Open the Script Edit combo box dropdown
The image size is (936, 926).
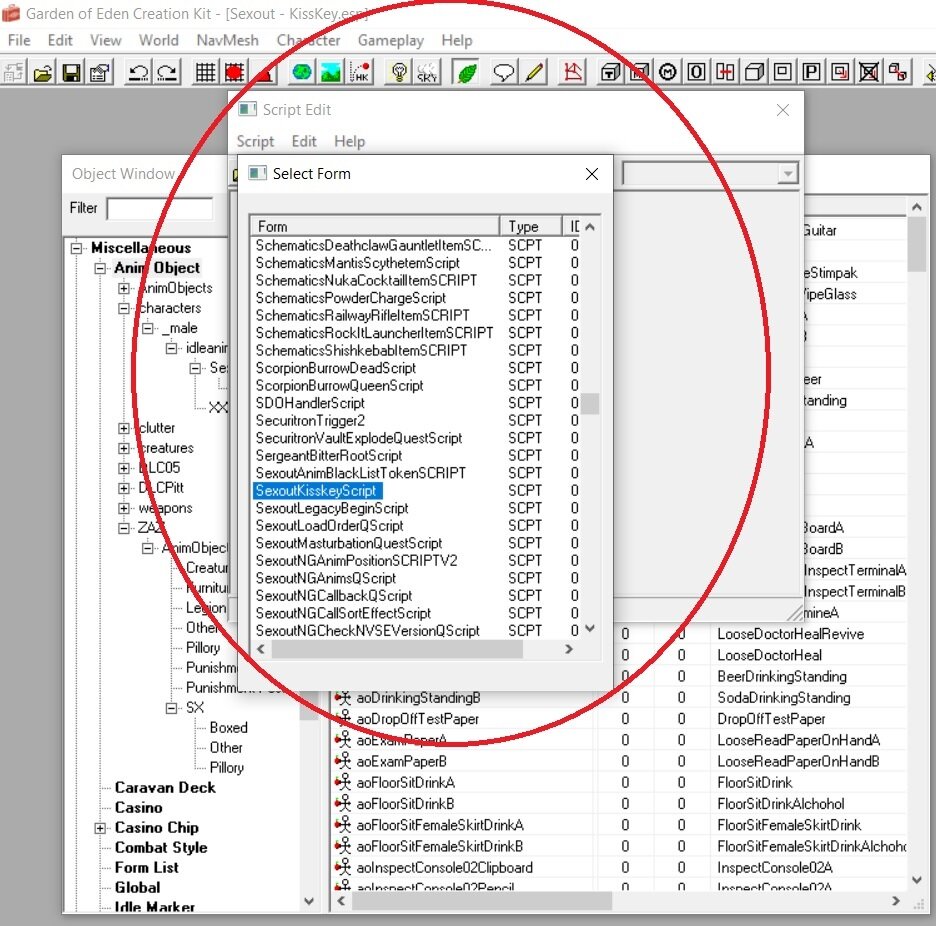pyautogui.click(x=787, y=174)
